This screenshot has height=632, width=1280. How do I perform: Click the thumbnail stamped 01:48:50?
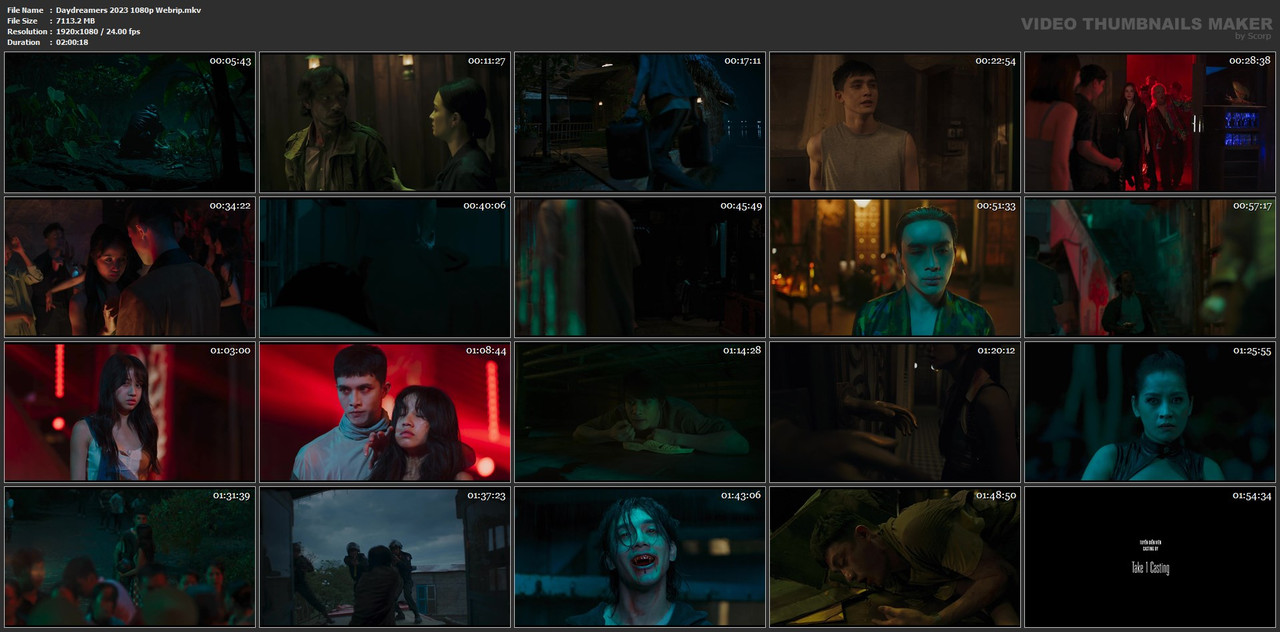pyautogui.click(x=895, y=557)
